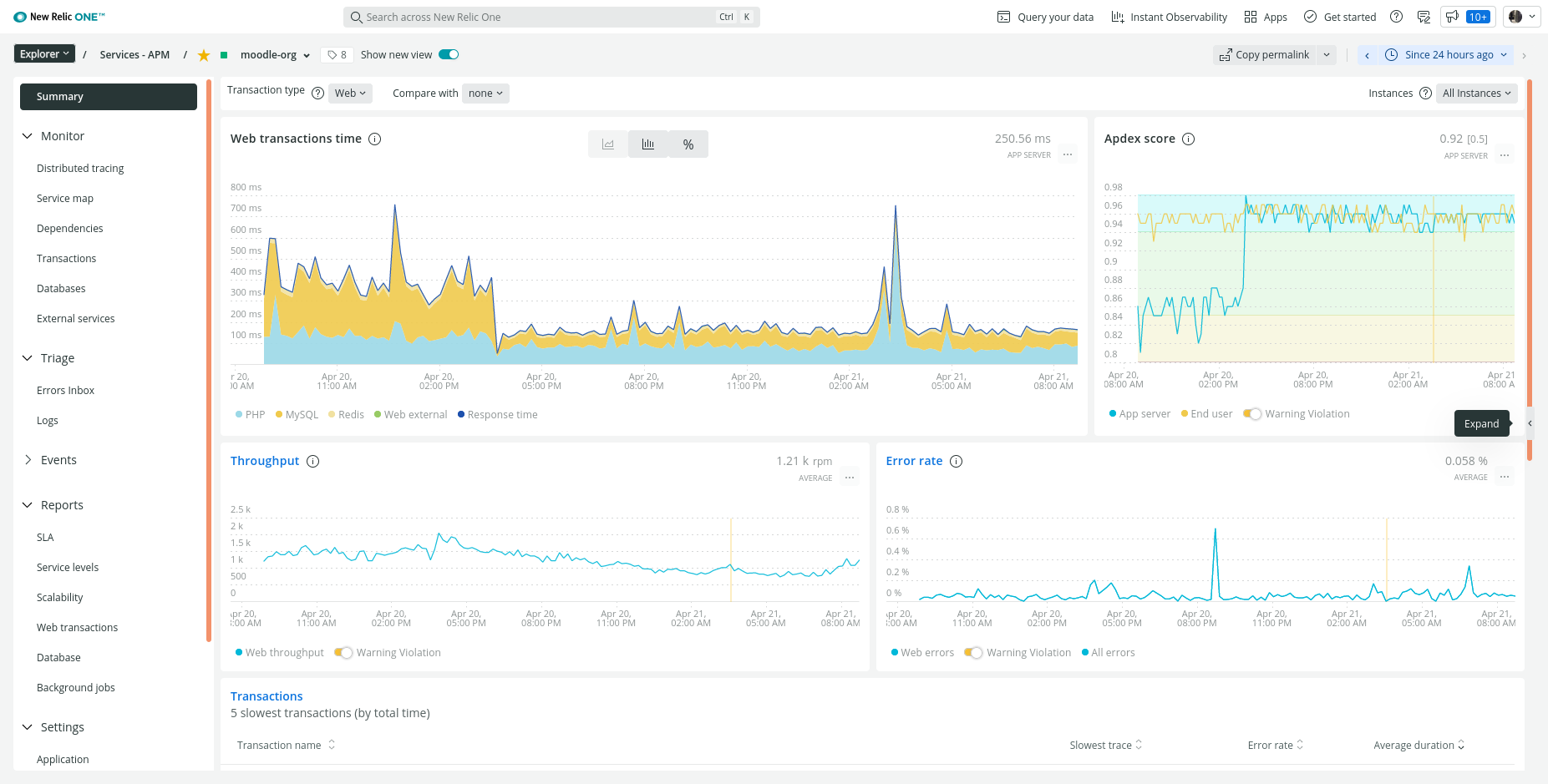Toggle Response time legend series
The image size is (1548, 784).
tap(498, 415)
